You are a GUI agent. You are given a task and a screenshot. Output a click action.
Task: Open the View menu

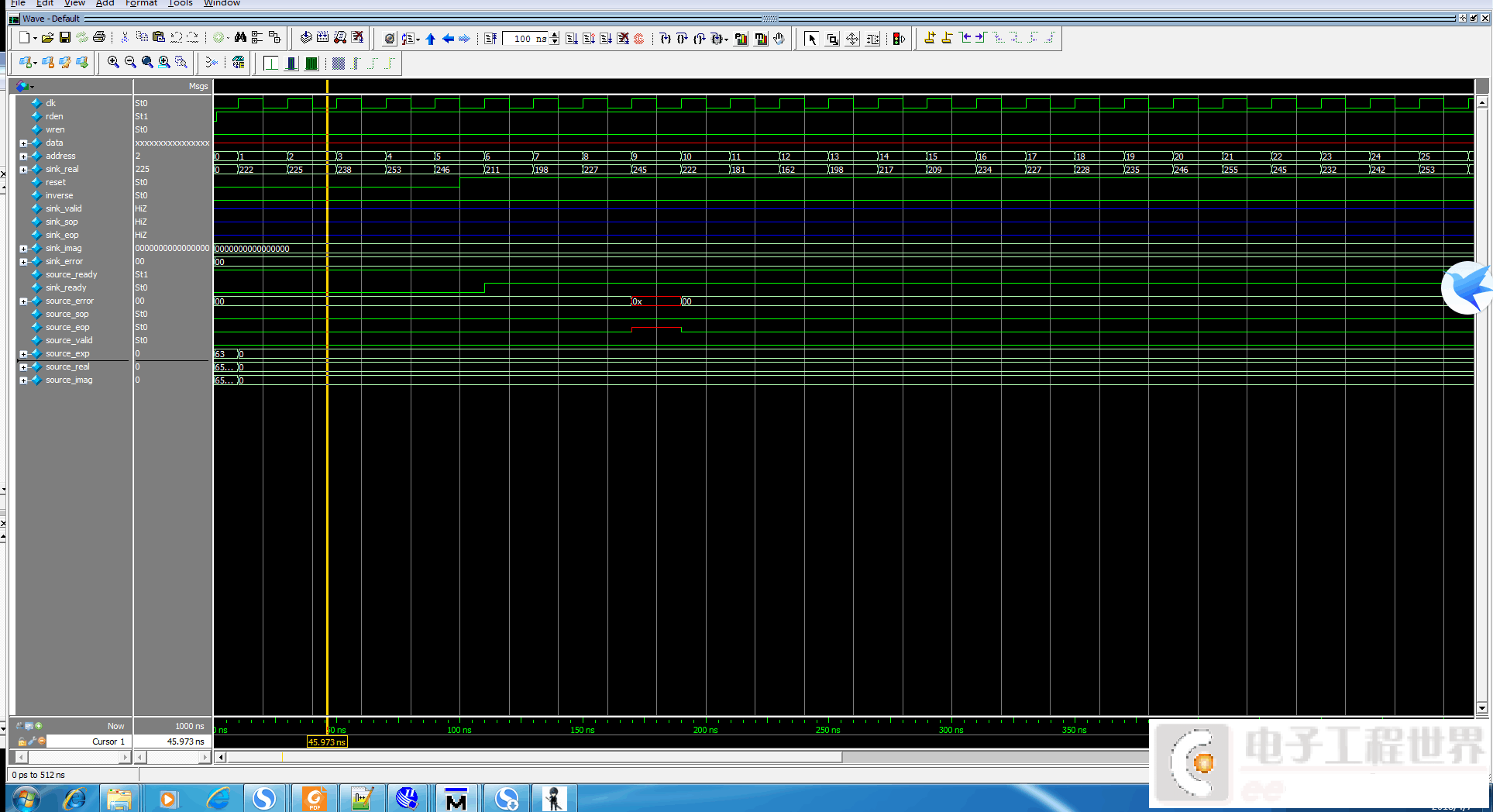[x=74, y=3]
